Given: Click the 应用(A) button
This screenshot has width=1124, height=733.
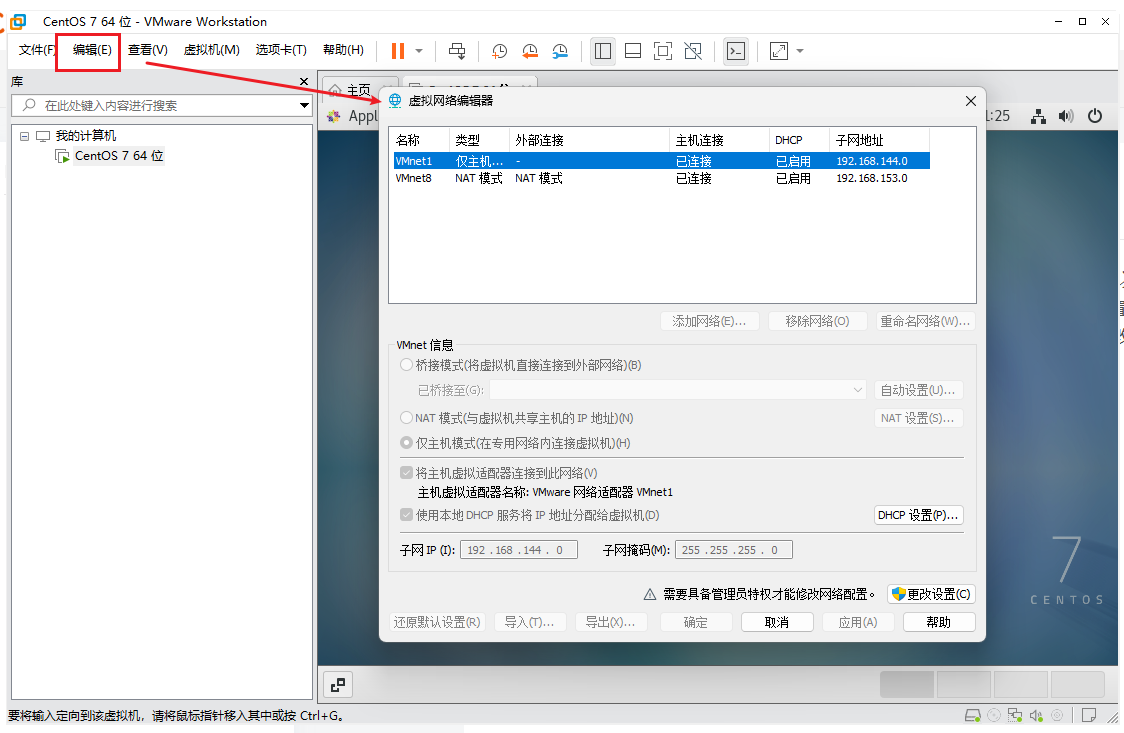Looking at the screenshot, I should (858, 622).
